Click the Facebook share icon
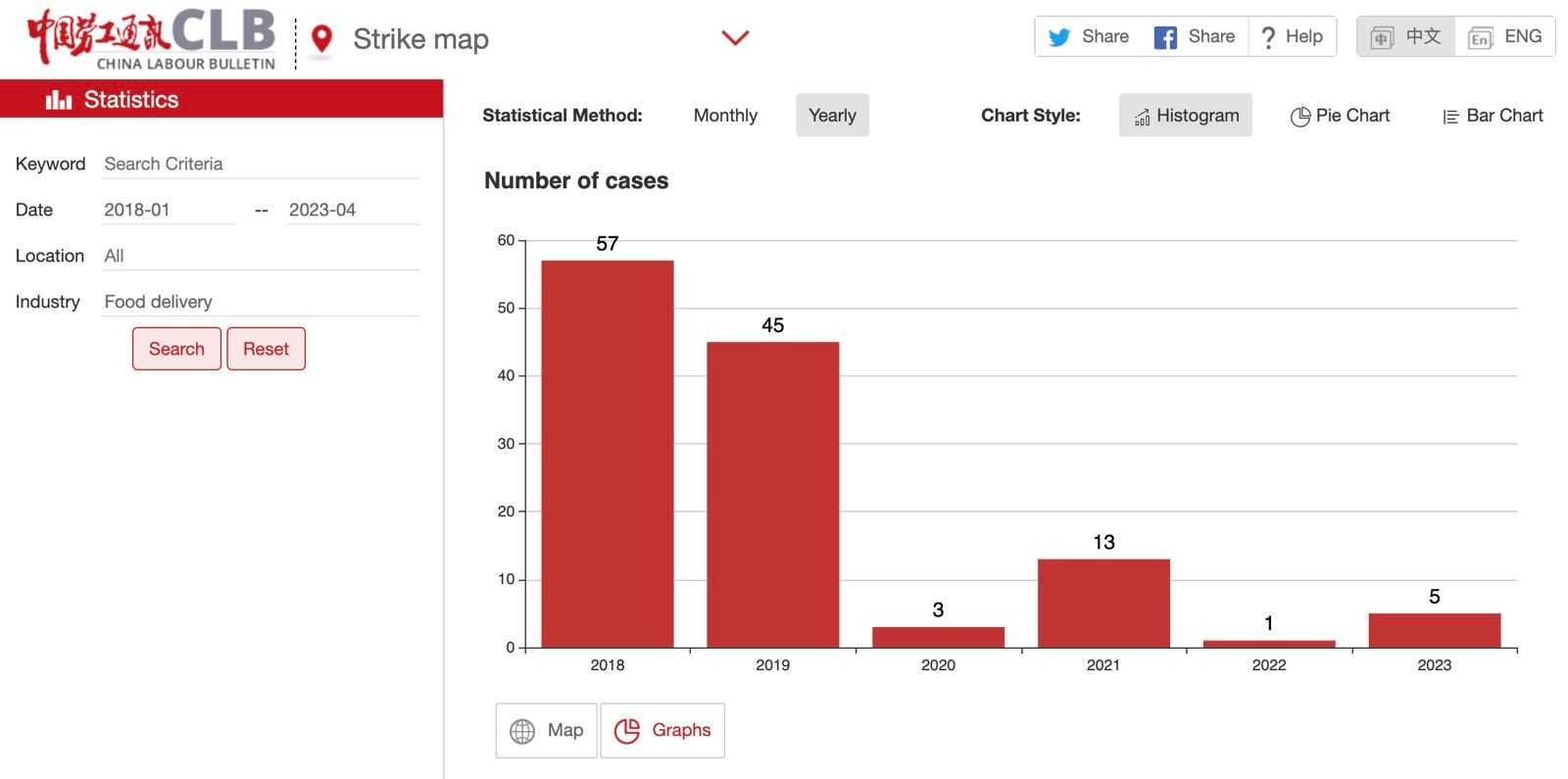 coord(1165,37)
